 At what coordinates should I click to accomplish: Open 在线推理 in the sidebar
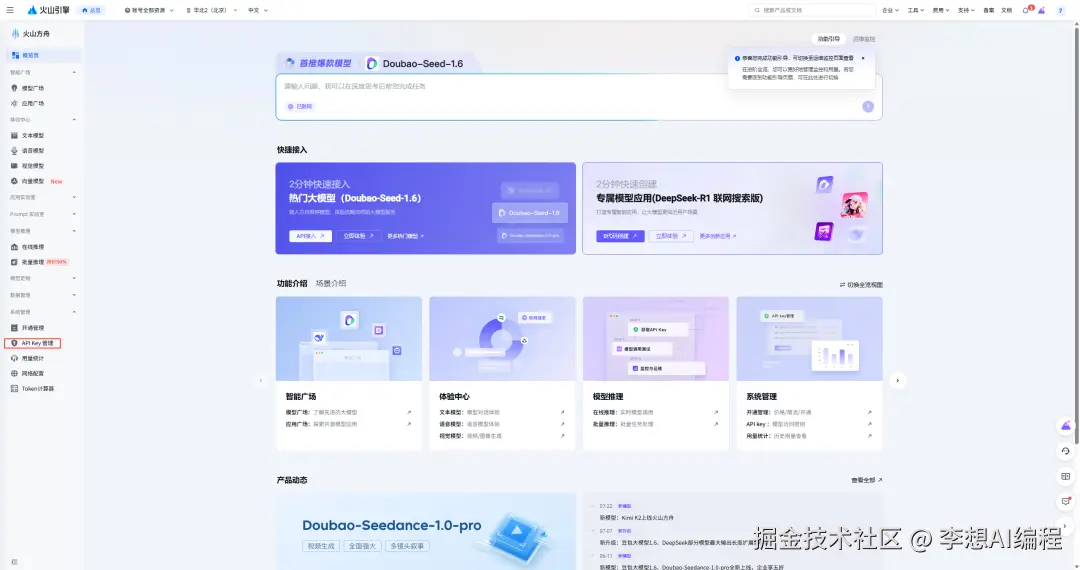click(33, 246)
